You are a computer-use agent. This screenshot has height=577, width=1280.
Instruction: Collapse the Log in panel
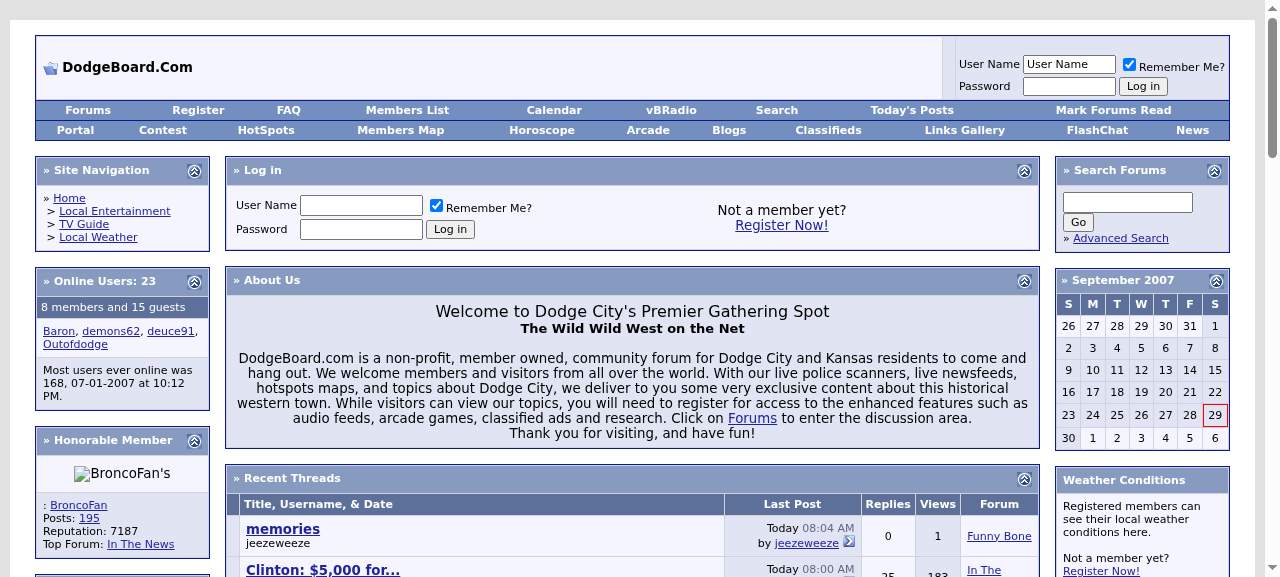click(x=1024, y=171)
